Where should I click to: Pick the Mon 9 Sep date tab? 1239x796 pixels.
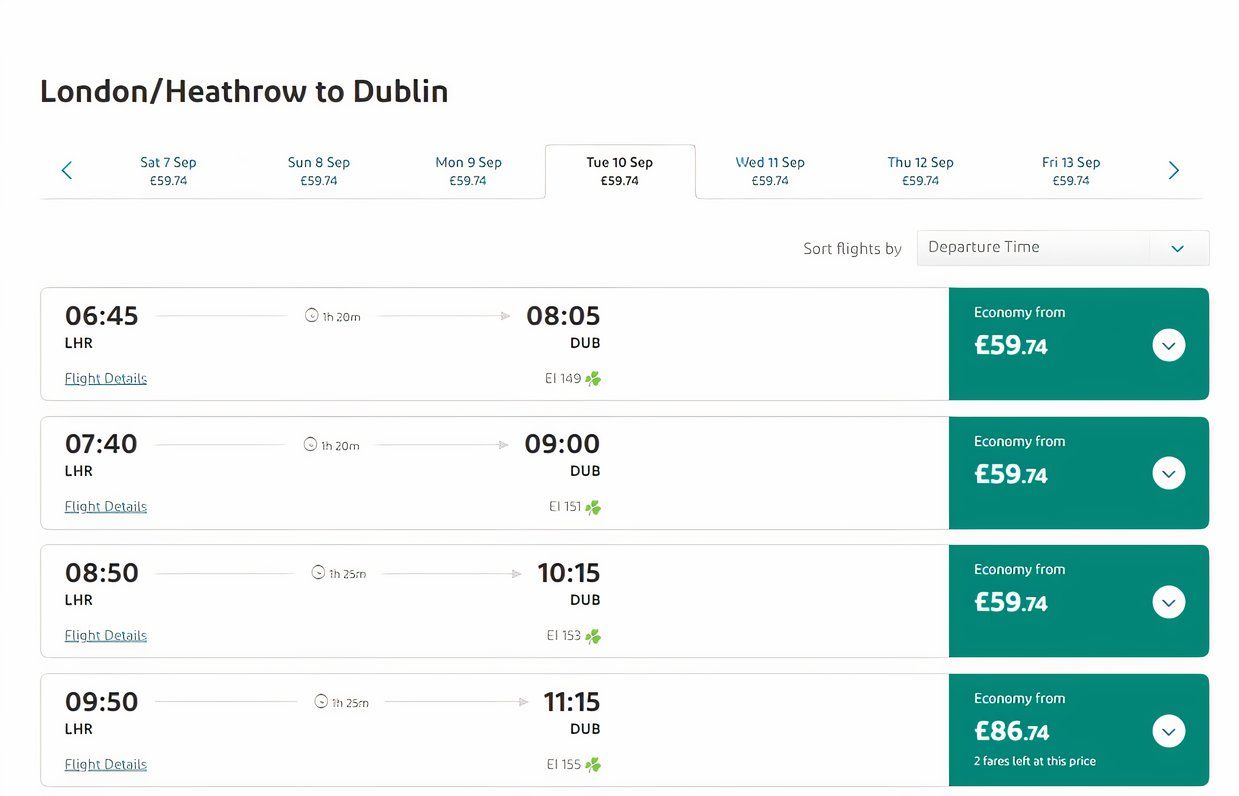click(468, 171)
